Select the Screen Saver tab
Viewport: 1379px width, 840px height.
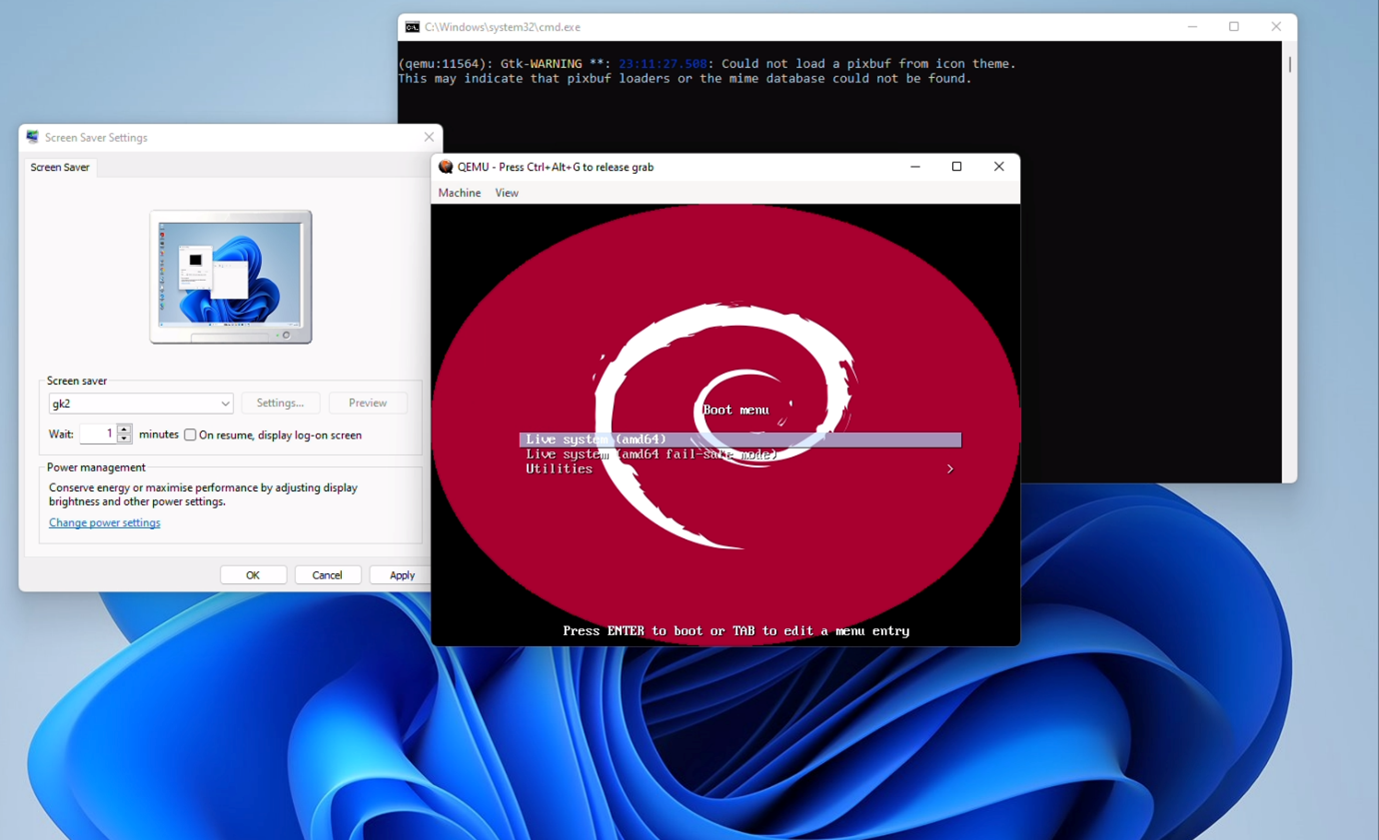click(60, 167)
